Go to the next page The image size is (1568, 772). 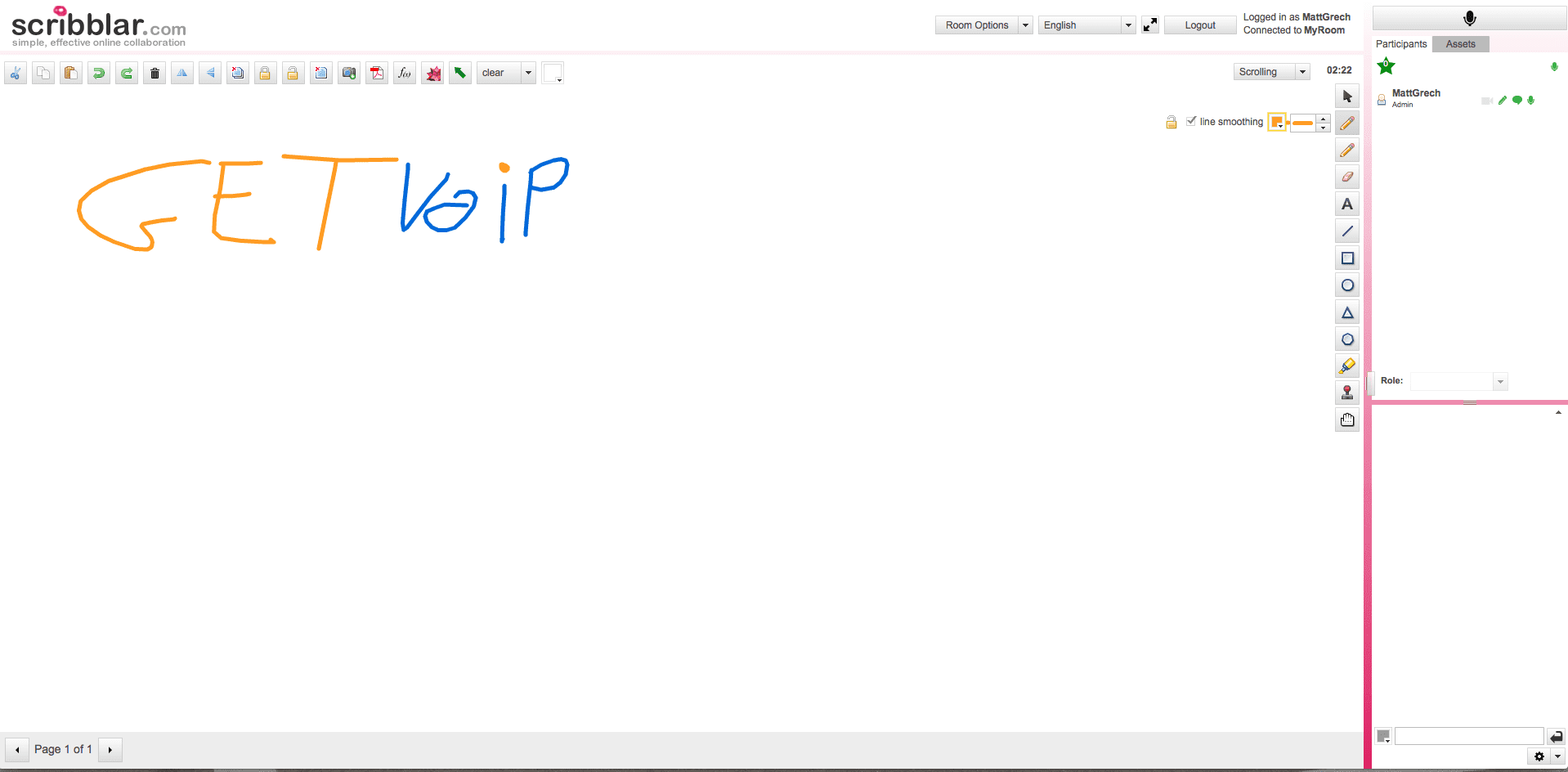point(110,750)
